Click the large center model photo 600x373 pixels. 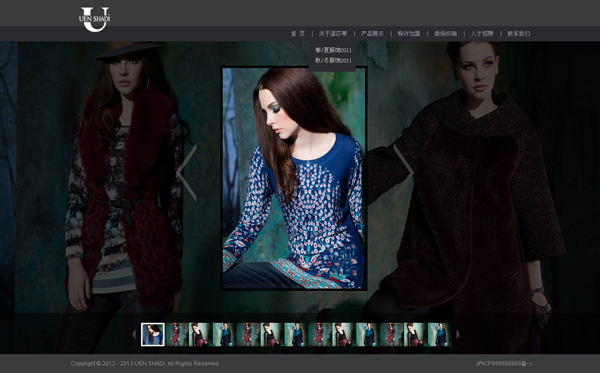click(294, 178)
